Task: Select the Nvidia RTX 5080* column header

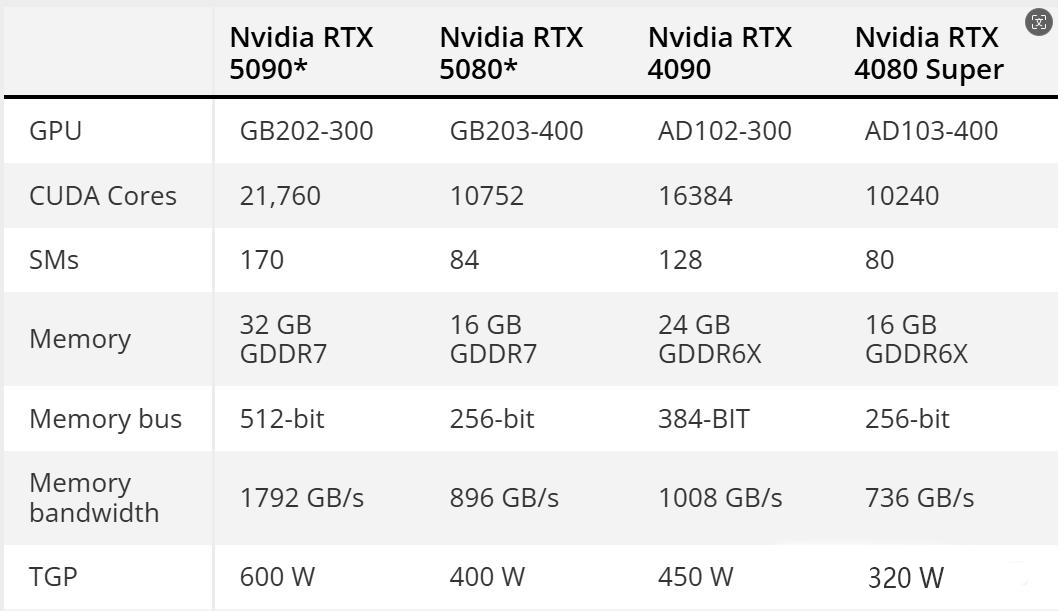Action: [511, 53]
